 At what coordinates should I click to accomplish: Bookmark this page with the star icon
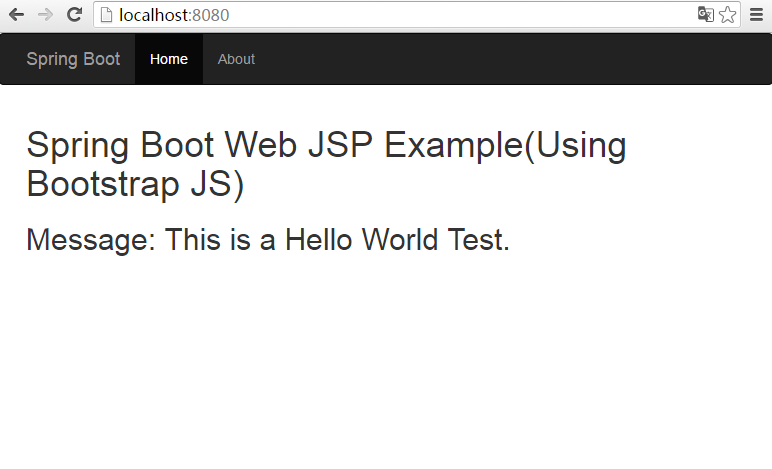728,15
